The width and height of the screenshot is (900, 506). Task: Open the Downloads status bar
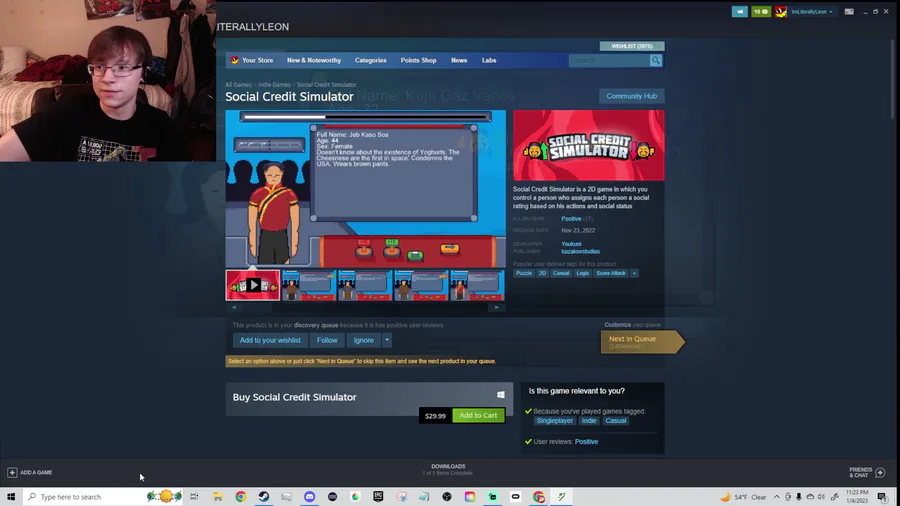click(x=448, y=470)
